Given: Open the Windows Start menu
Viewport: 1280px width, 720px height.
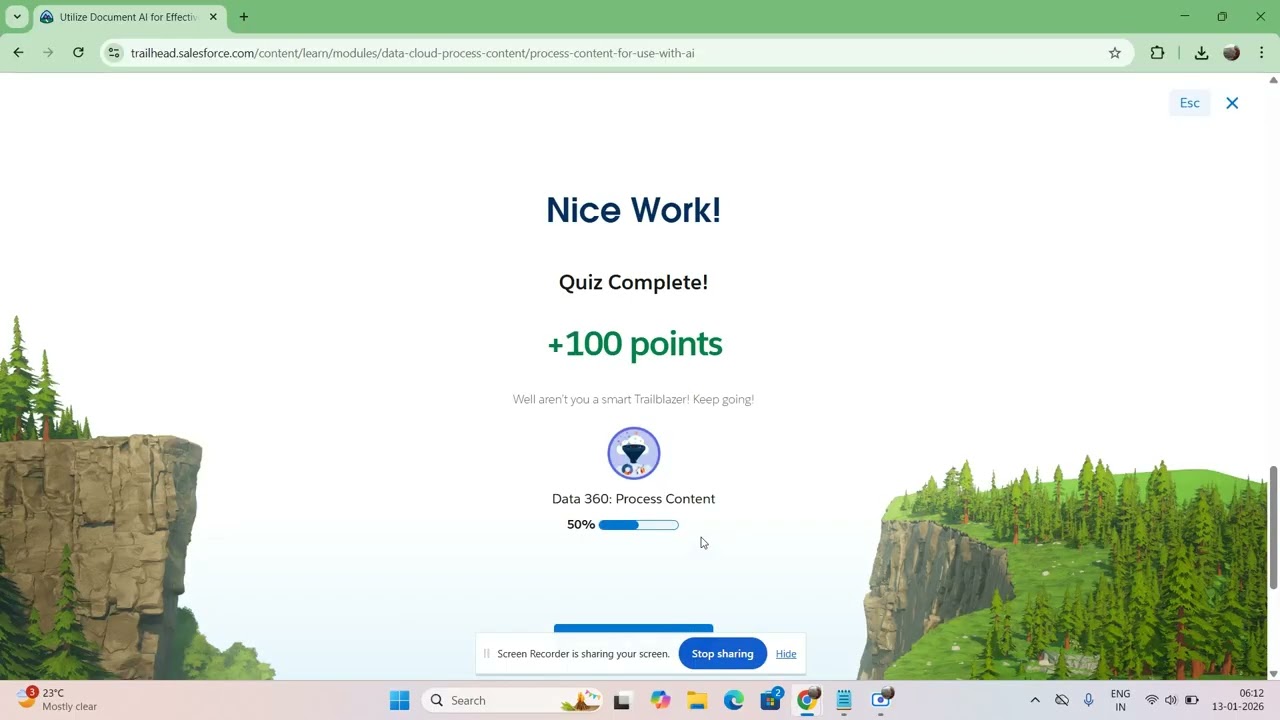Looking at the screenshot, I should click(x=399, y=700).
